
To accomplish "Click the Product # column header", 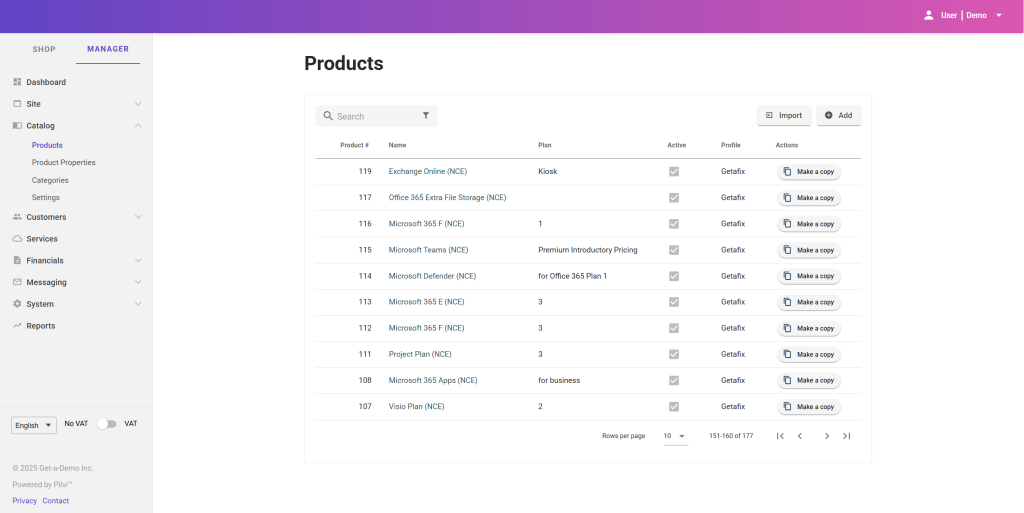I will pyautogui.click(x=355, y=145).
